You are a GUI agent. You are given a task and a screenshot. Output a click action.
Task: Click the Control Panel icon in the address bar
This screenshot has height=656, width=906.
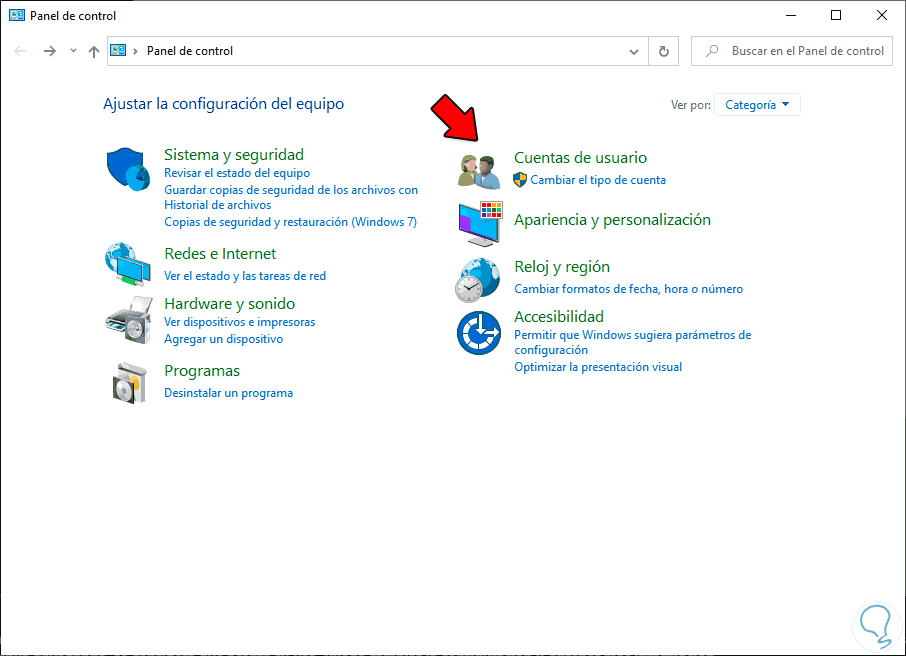click(118, 50)
